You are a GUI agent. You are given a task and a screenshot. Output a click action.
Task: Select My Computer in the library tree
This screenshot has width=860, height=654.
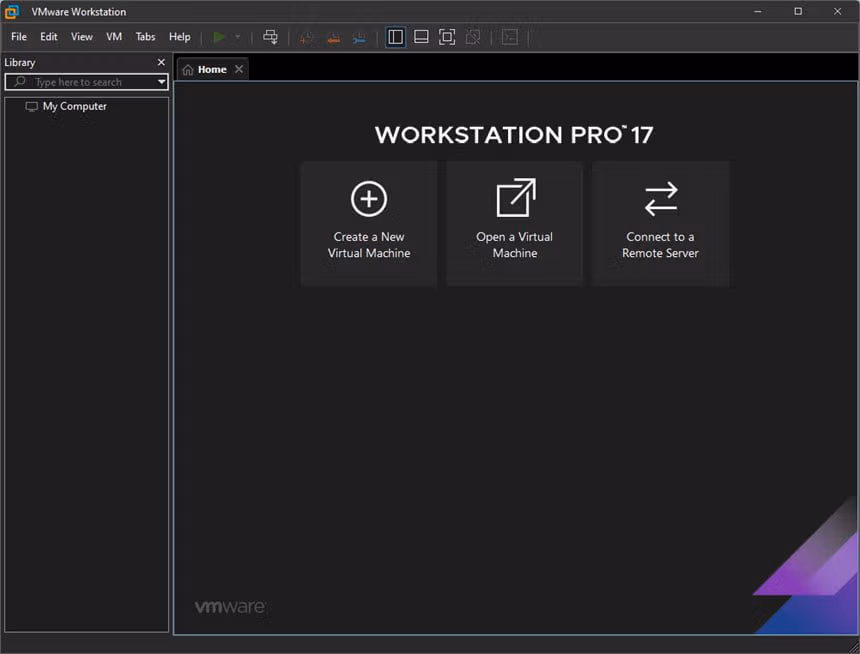[x=75, y=106]
